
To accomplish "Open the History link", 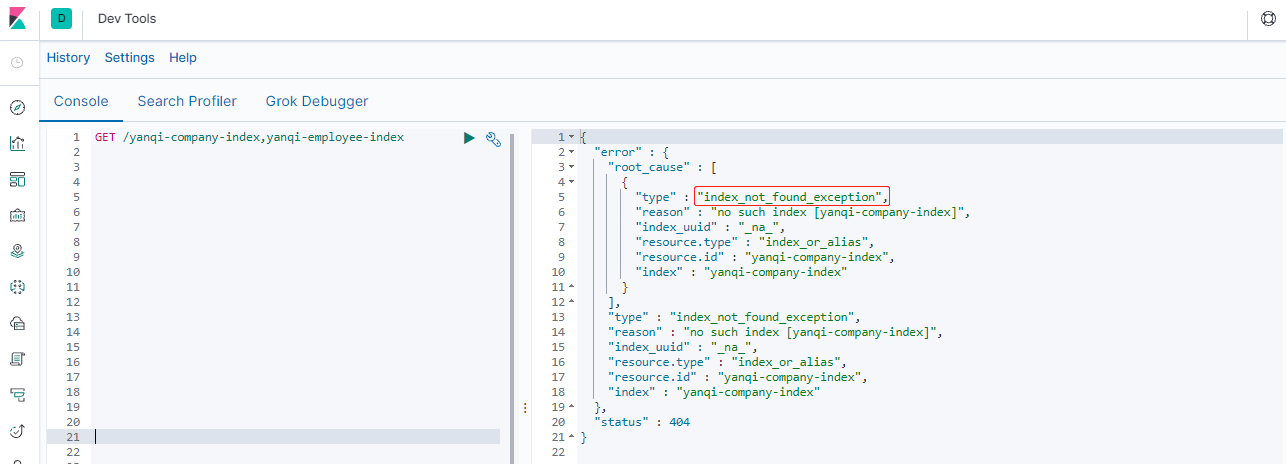I will (x=68, y=58).
